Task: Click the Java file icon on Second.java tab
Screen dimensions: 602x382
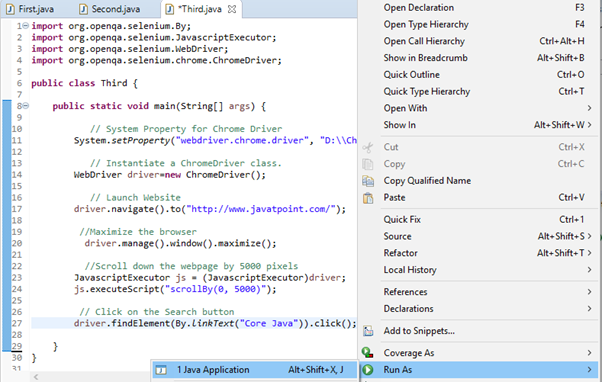Action: pos(83,9)
